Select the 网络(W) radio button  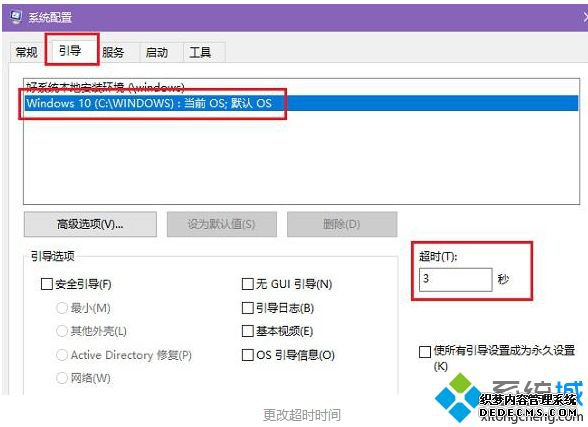point(62,378)
